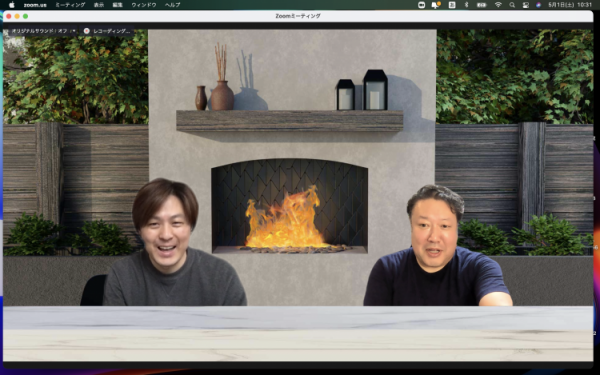Image resolution: width=600 pixels, height=375 pixels.
Task: Click the date and time display
Action: click(x=570, y=5)
